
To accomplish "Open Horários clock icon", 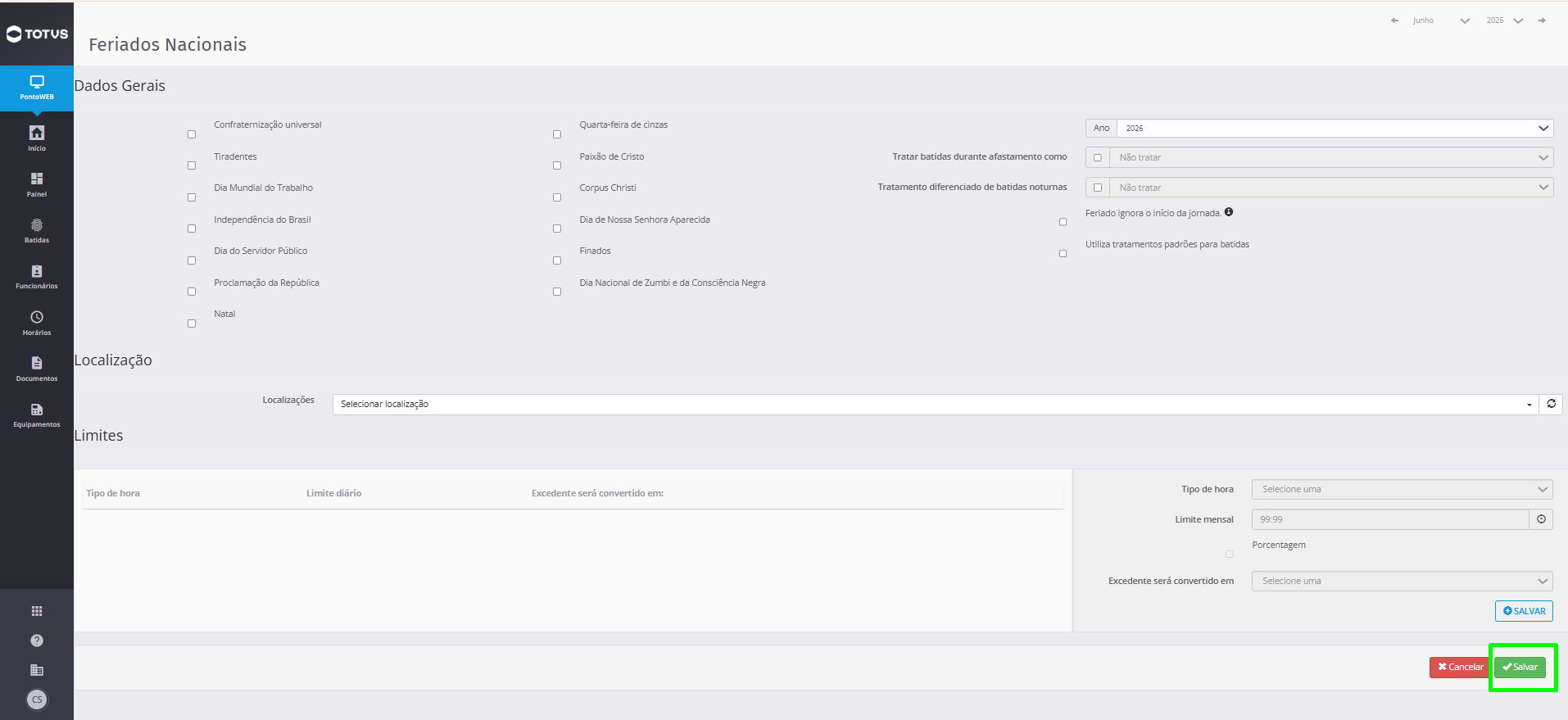I will tap(37, 323).
